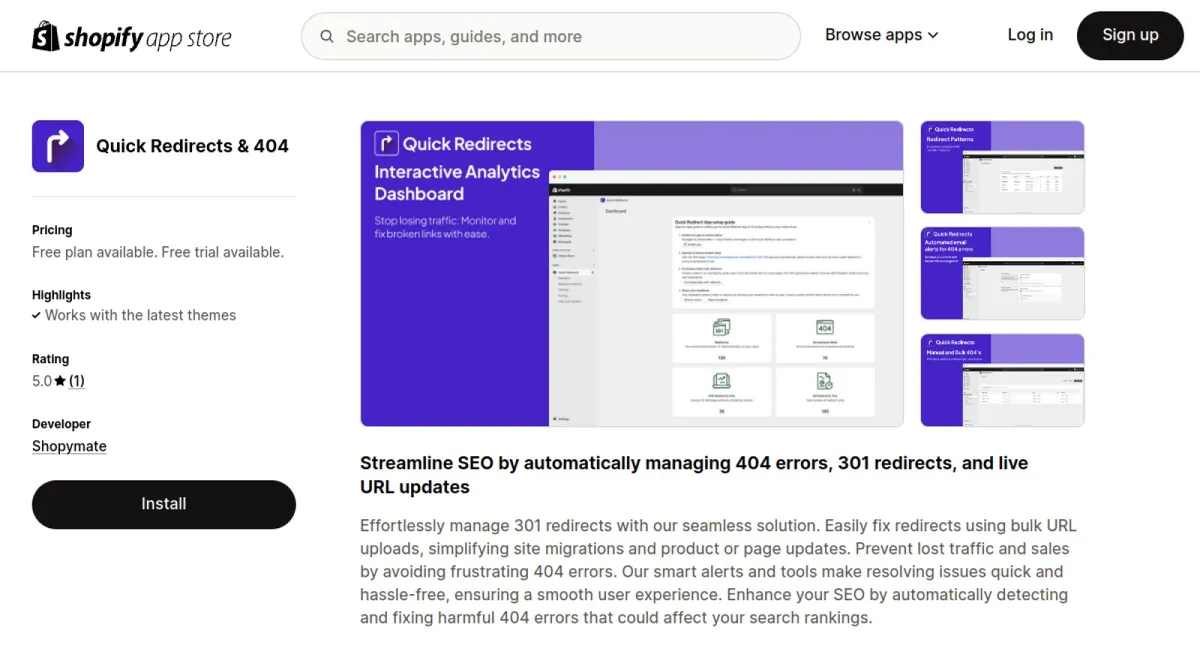Click the star icon next to the 5.0 rating
The height and width of the screenshot is (650, 1200).
pos(58,381)
